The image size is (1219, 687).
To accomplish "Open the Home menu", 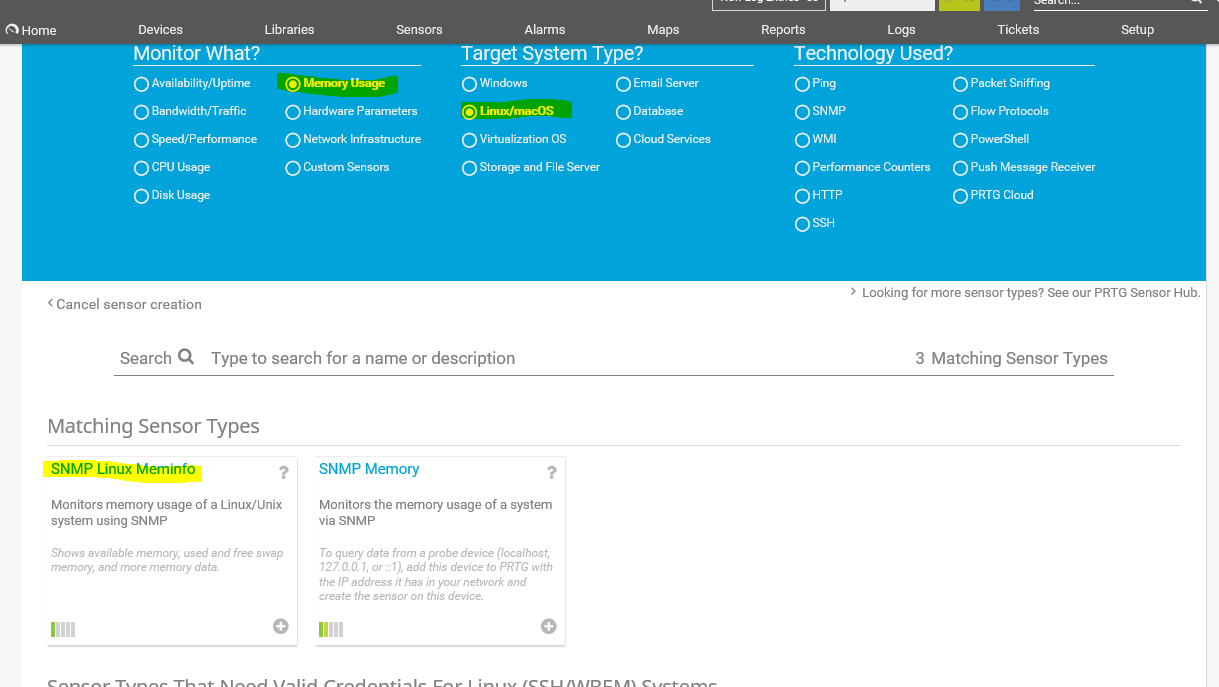I will [31, 30].
